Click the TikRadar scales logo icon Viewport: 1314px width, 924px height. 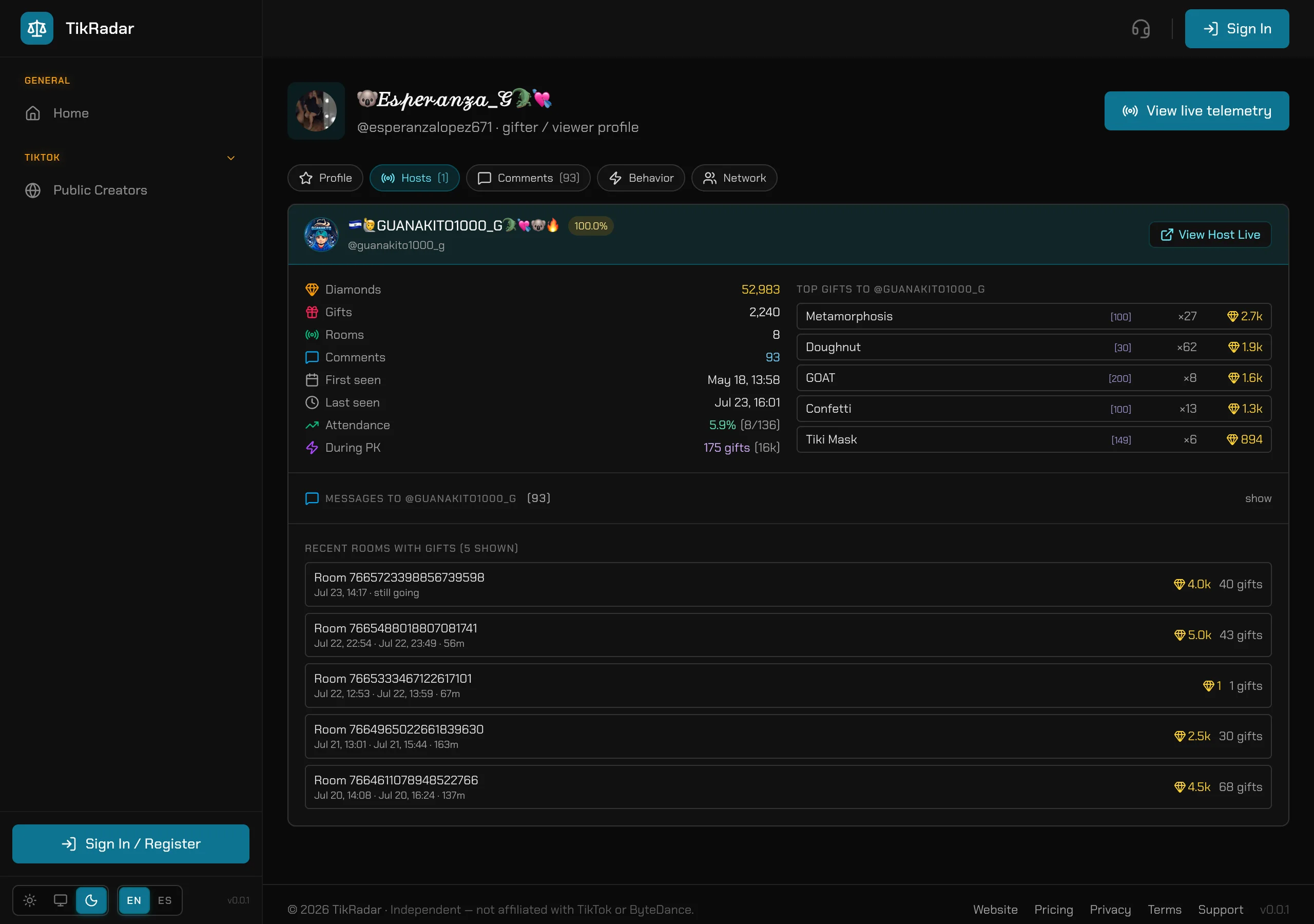(36, 28)
